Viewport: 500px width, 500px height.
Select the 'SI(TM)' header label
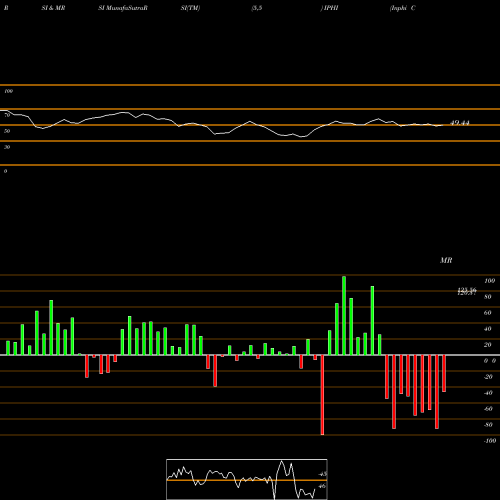click(190, 8)
